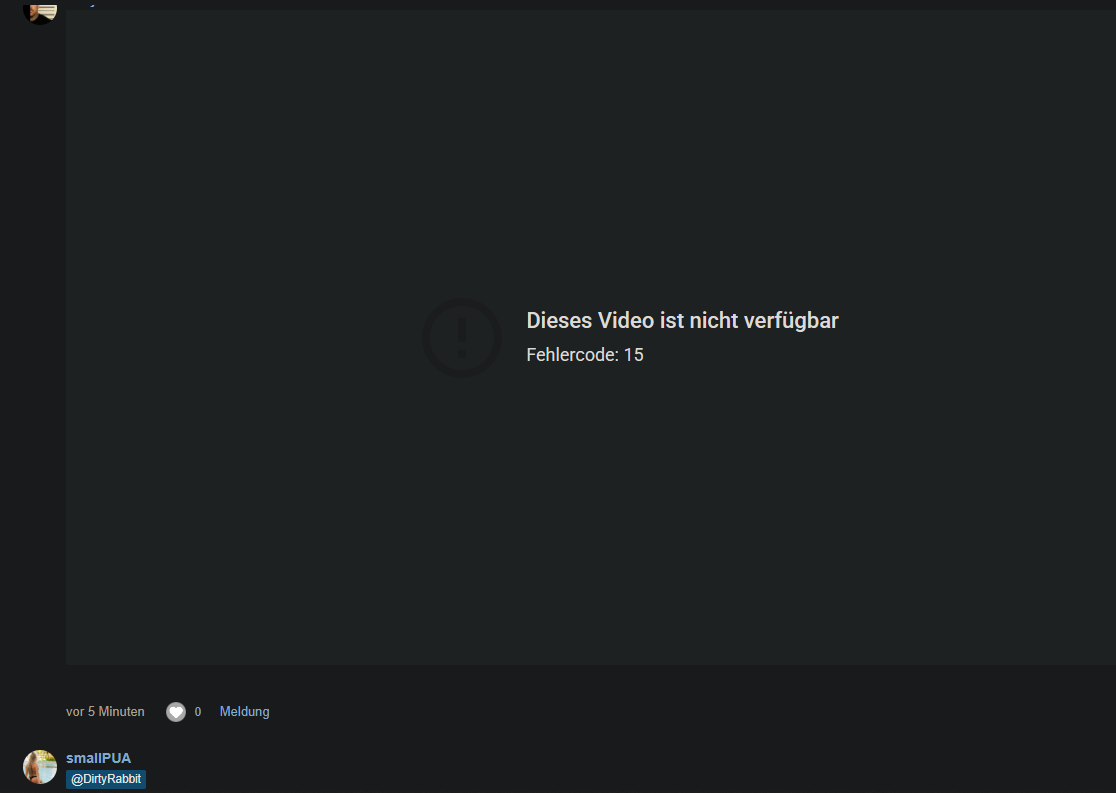1116x793 pixels.
Task: Open the smallPUA username link
Action: [x=98, y=758]
